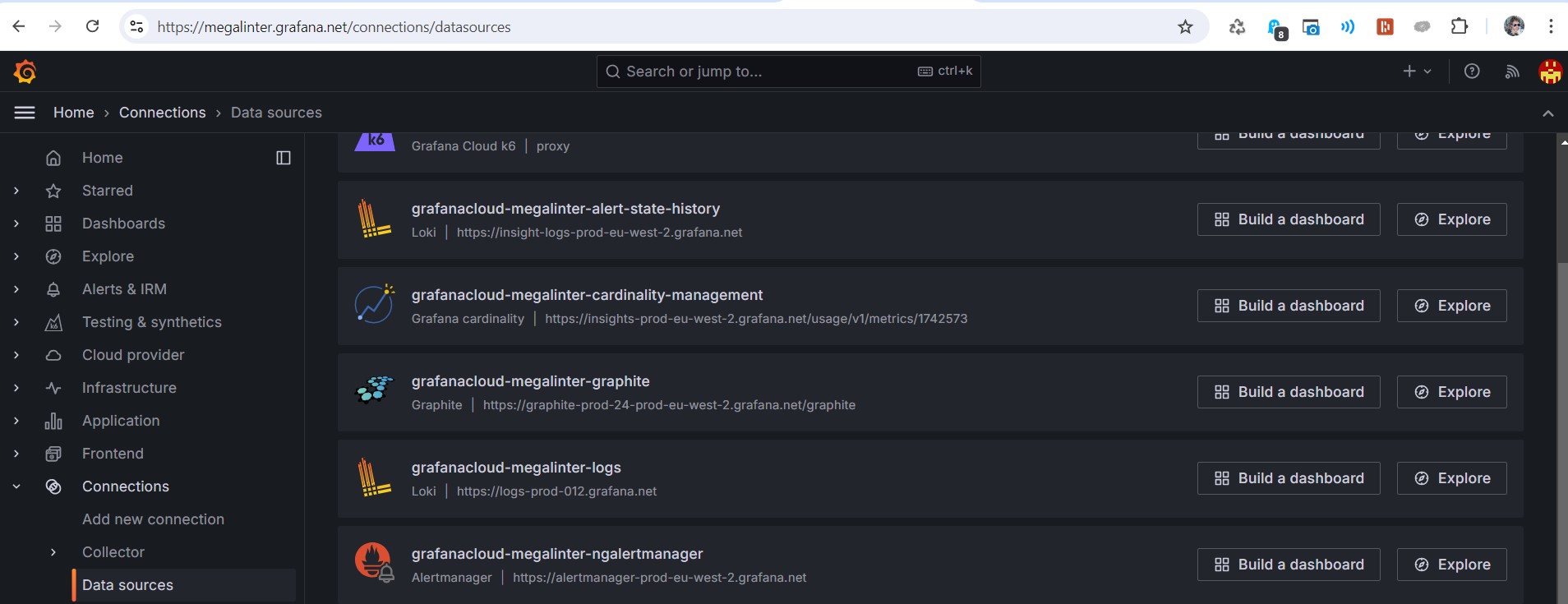Click the cardinality-management data source icon
The height and width of the screenshot is (604, 1568).
pos(374,303)
